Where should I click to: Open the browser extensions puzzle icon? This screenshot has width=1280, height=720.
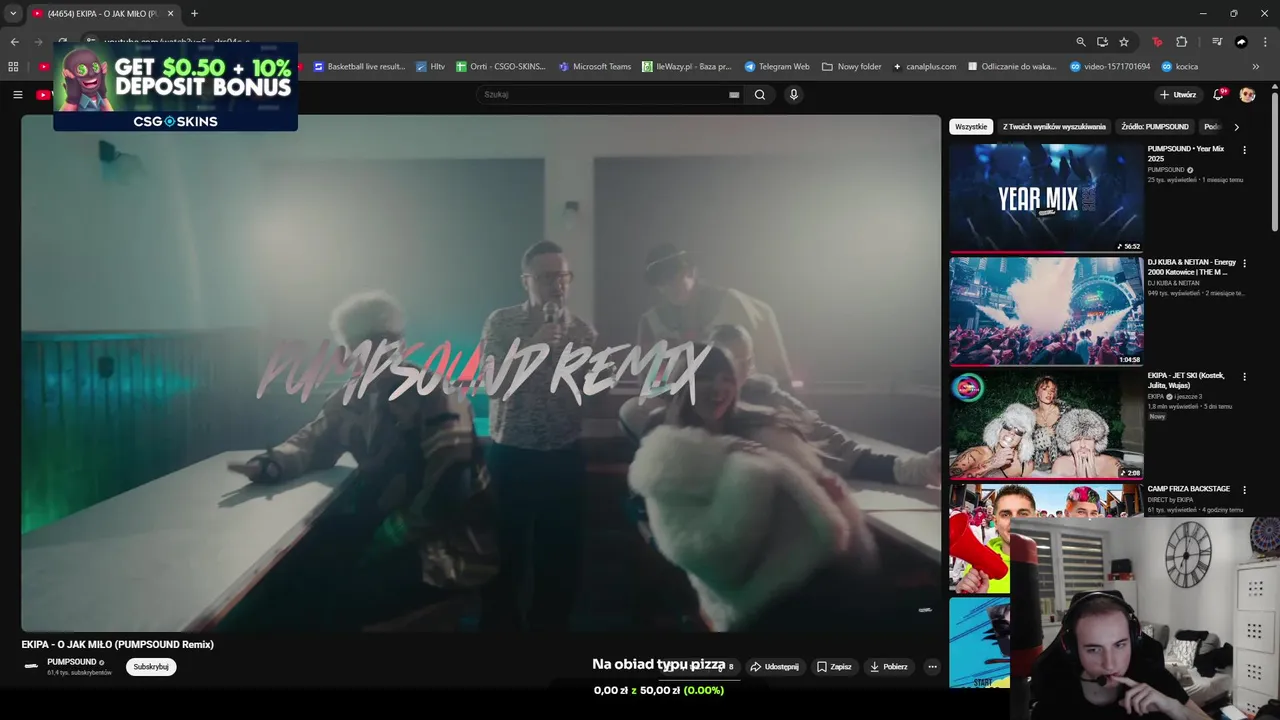[1181, 42]
